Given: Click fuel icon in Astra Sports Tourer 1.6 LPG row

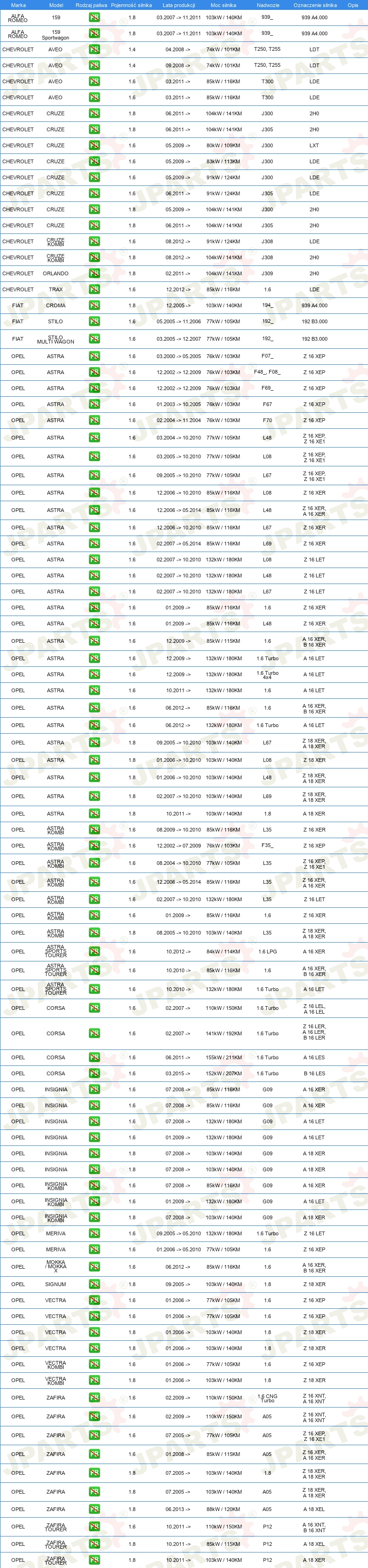Looking at the screenshot, I should coord(94,952).
